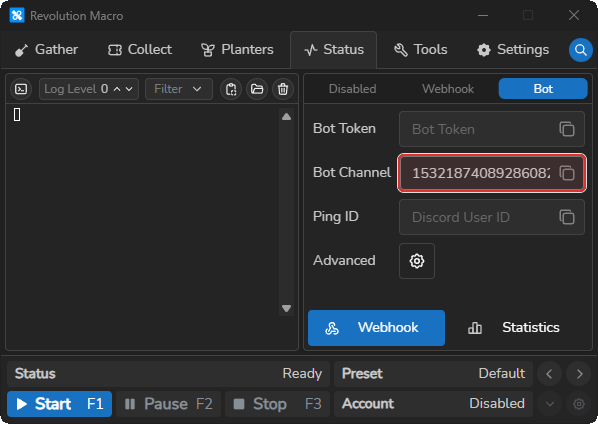Open the Filter dropdown
Image resolution: width=598 pixels, height=424 pixels.
pyautogui.click(x=178, y=89)
